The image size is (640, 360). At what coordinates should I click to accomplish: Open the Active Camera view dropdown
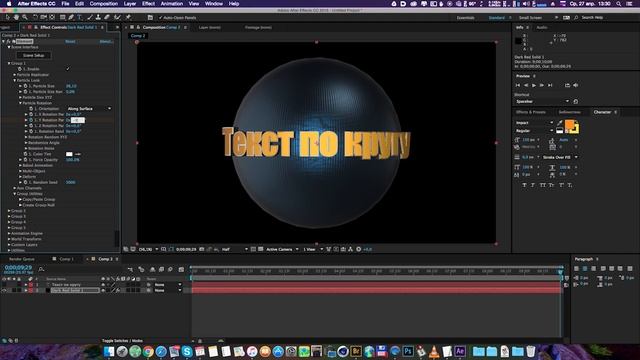tap(282, 249)
